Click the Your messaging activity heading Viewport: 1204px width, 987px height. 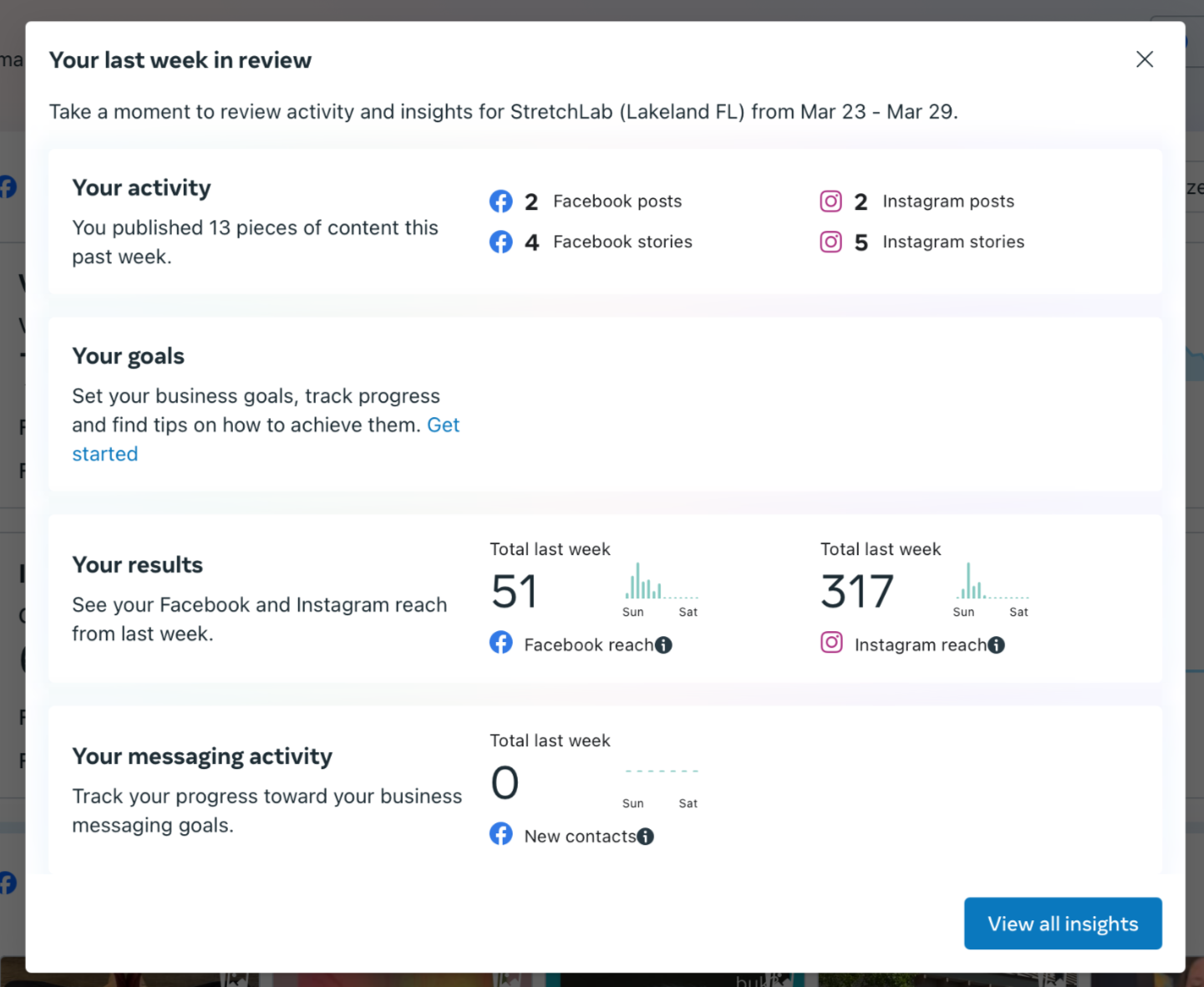coord(202,756)
